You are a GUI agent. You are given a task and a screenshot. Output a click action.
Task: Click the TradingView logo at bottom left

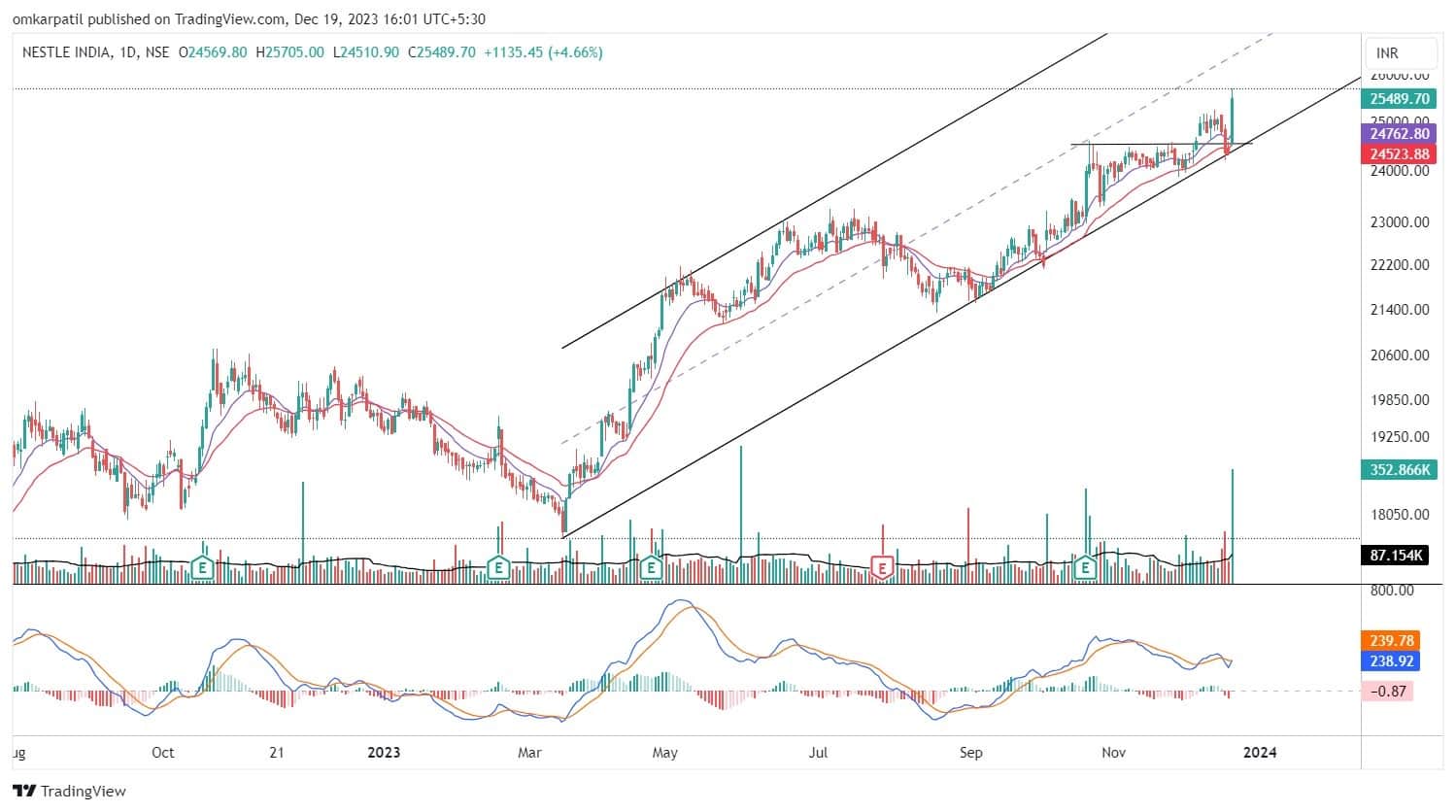pyautogui.click(x=69, y=791)
